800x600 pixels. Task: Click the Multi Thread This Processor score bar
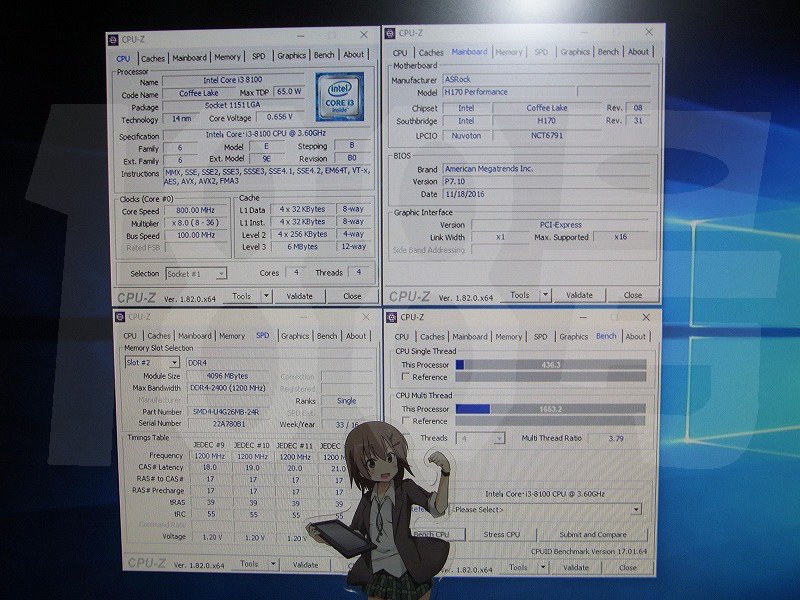[x=551, y=409]
